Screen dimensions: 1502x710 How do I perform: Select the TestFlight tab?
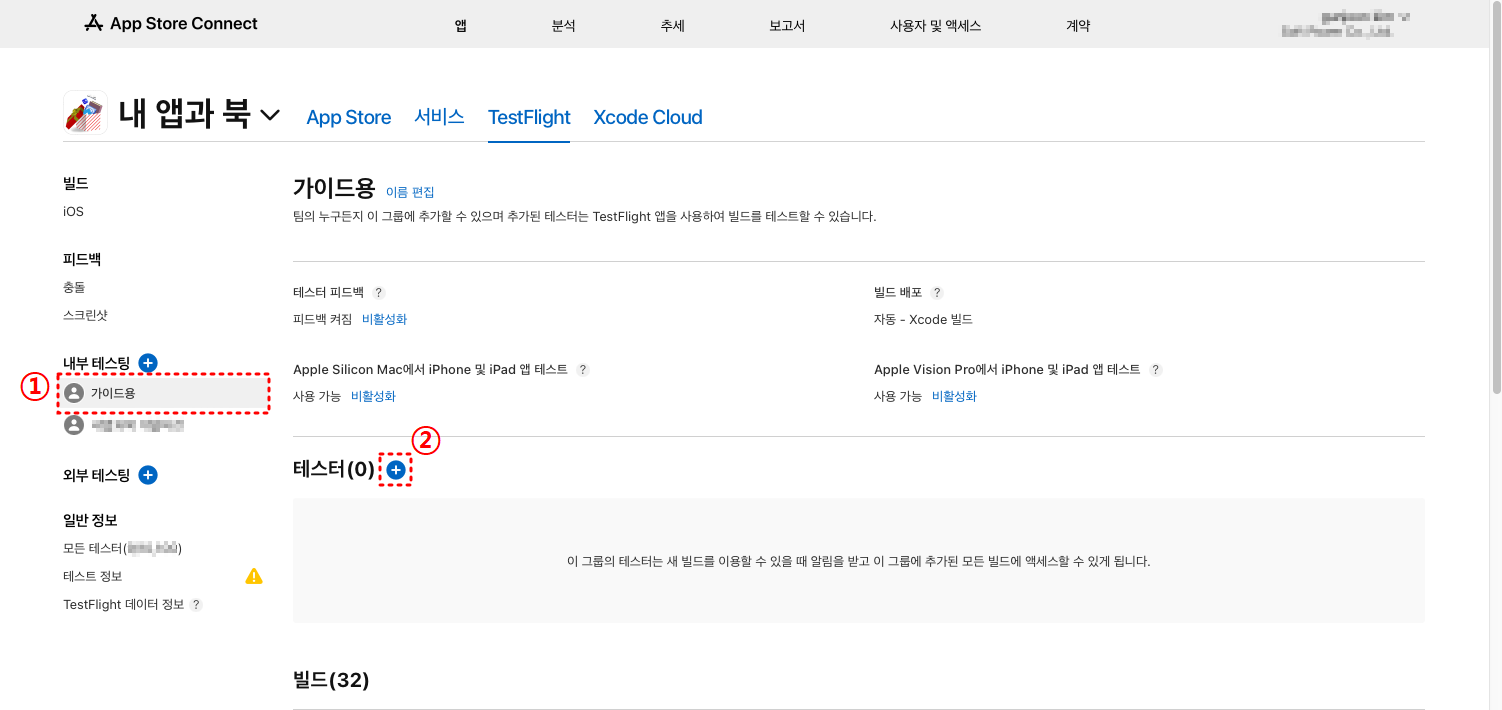click(x=529, y=117)
